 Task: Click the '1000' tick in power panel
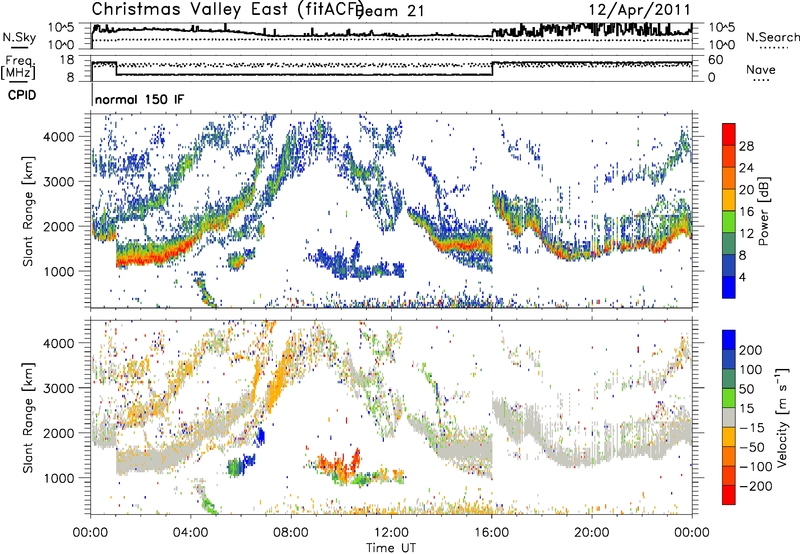(58, 272)
